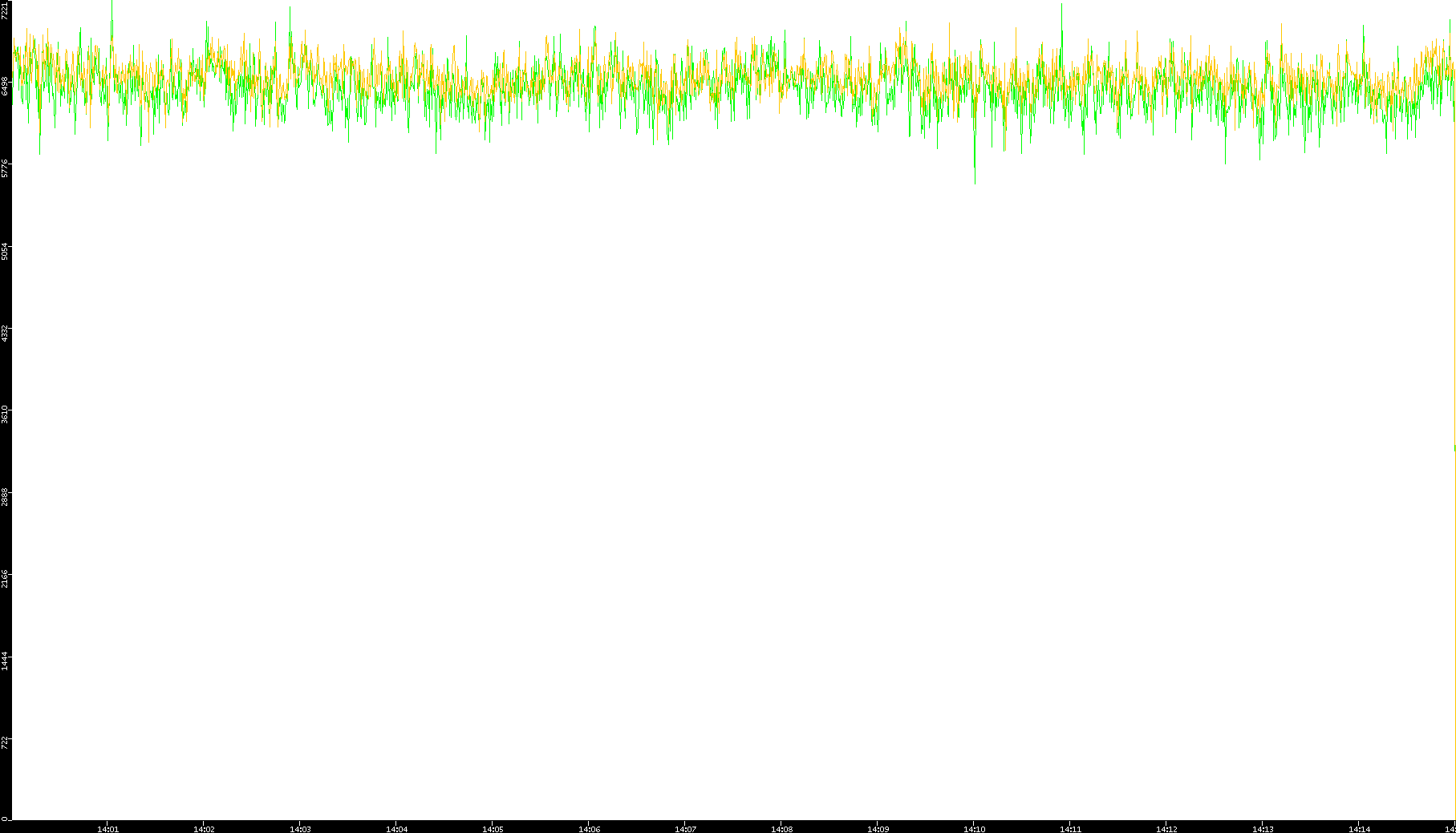The height and width of the screenshot is (833, 1456).
Task: Click the 7221 maximum value axis label
Action: click(x=5, y=10)
